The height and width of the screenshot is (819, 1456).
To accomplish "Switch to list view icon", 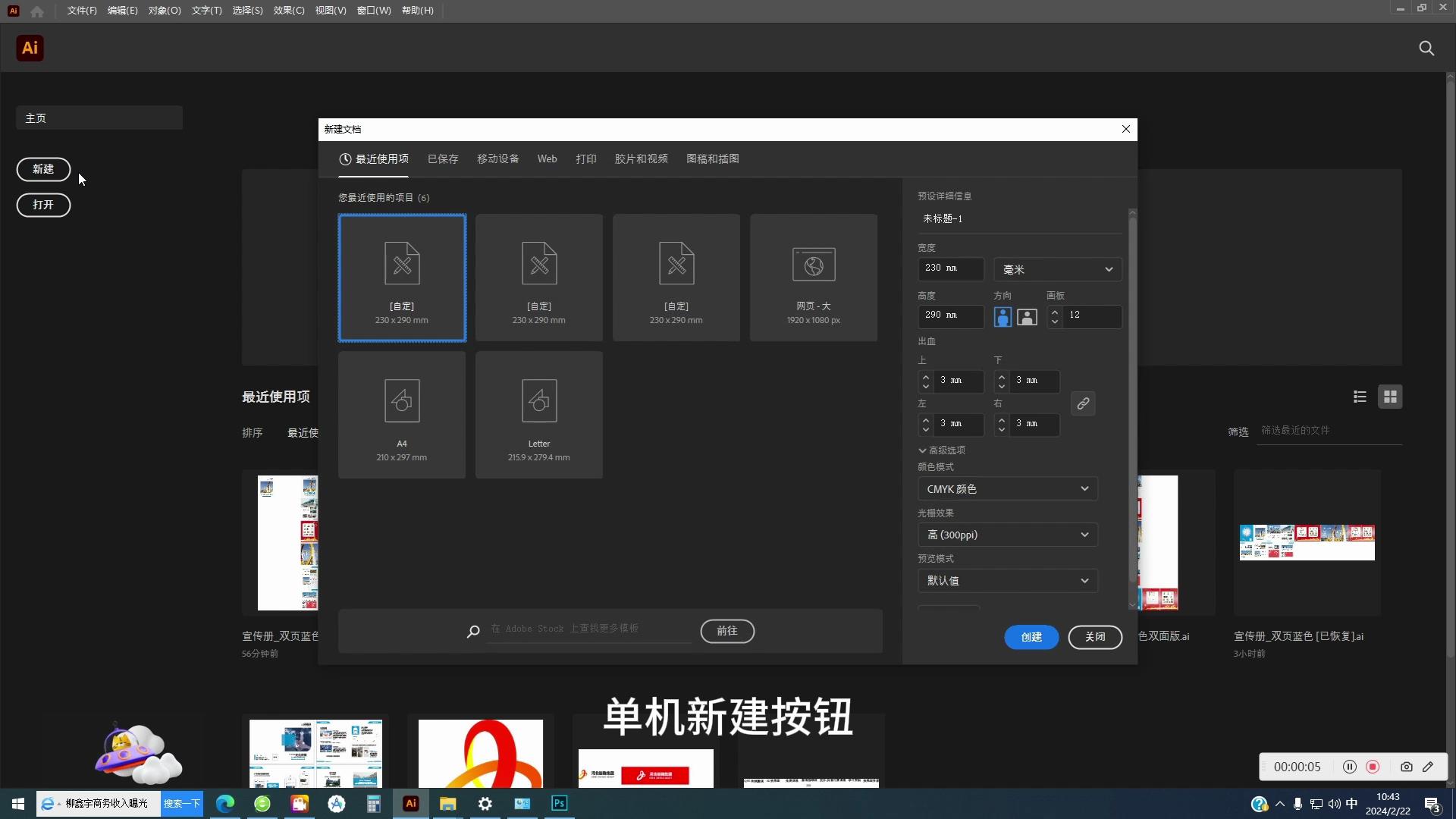I will click(x=1360, y=397).
